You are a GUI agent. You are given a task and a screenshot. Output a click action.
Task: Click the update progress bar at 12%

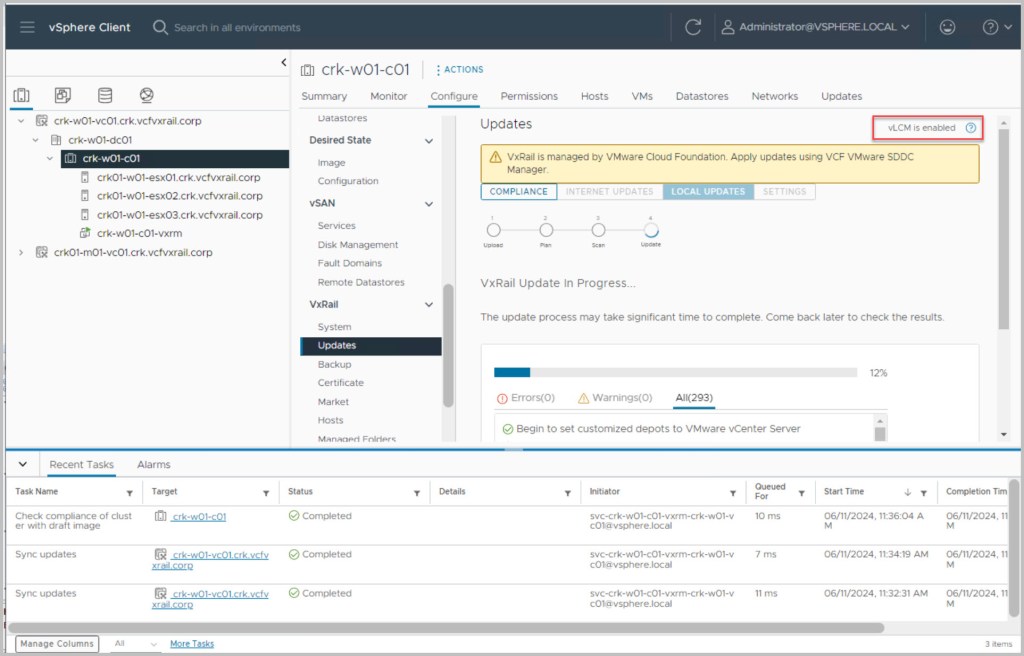tap(675, 372)
